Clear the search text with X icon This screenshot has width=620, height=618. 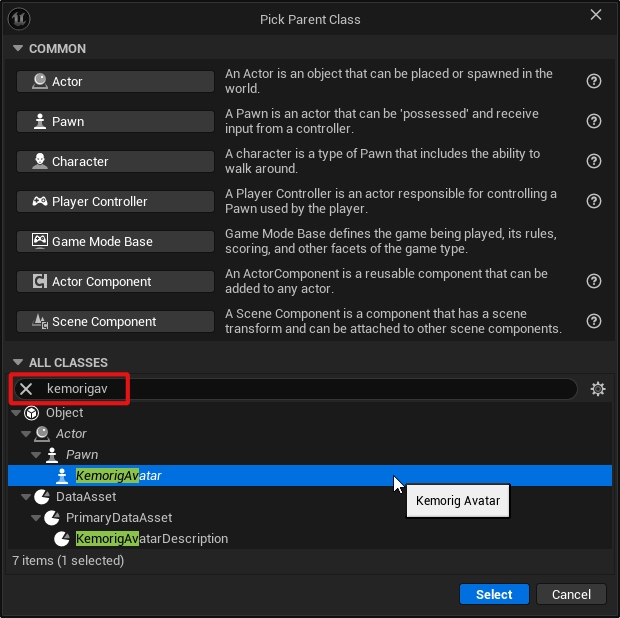tap(27, 389)
